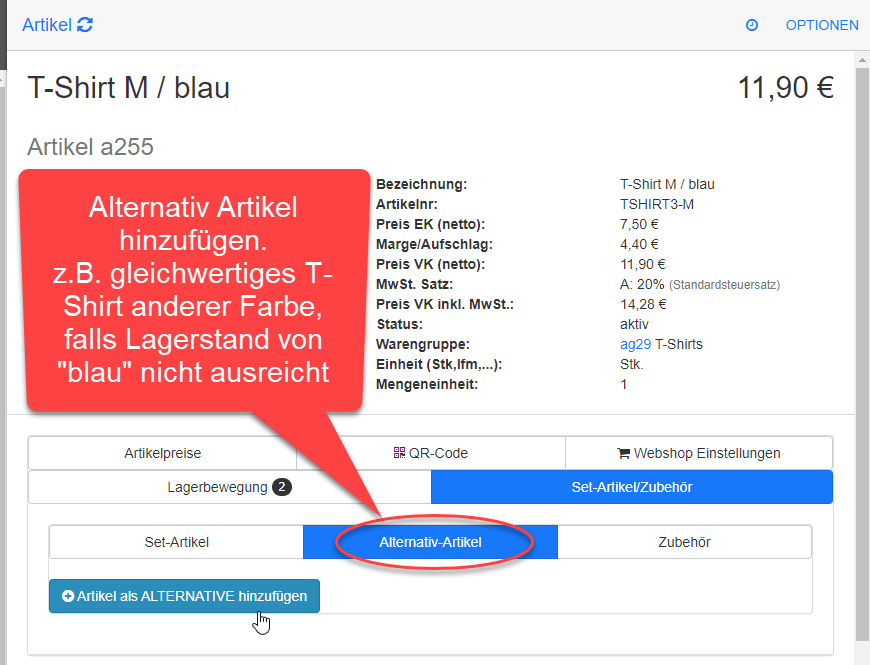Click the Marge/Aufschlag value 4,40 €
The width and height of the screenshot is (870, 665).
(x=639, y=245)
